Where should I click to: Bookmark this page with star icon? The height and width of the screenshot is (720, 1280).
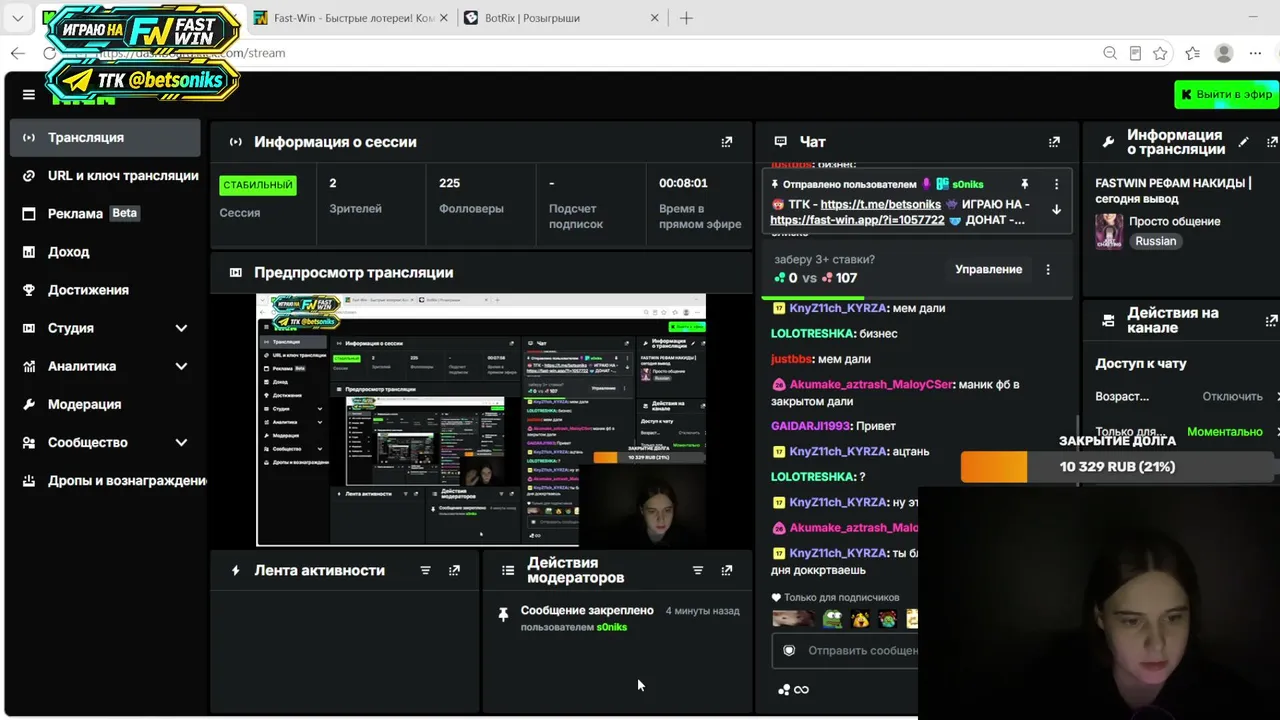click(x=1160, y=53)
